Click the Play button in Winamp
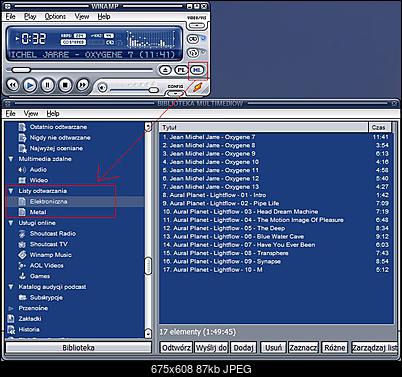Viewport: 402px width, 377px height. [30, 85]
